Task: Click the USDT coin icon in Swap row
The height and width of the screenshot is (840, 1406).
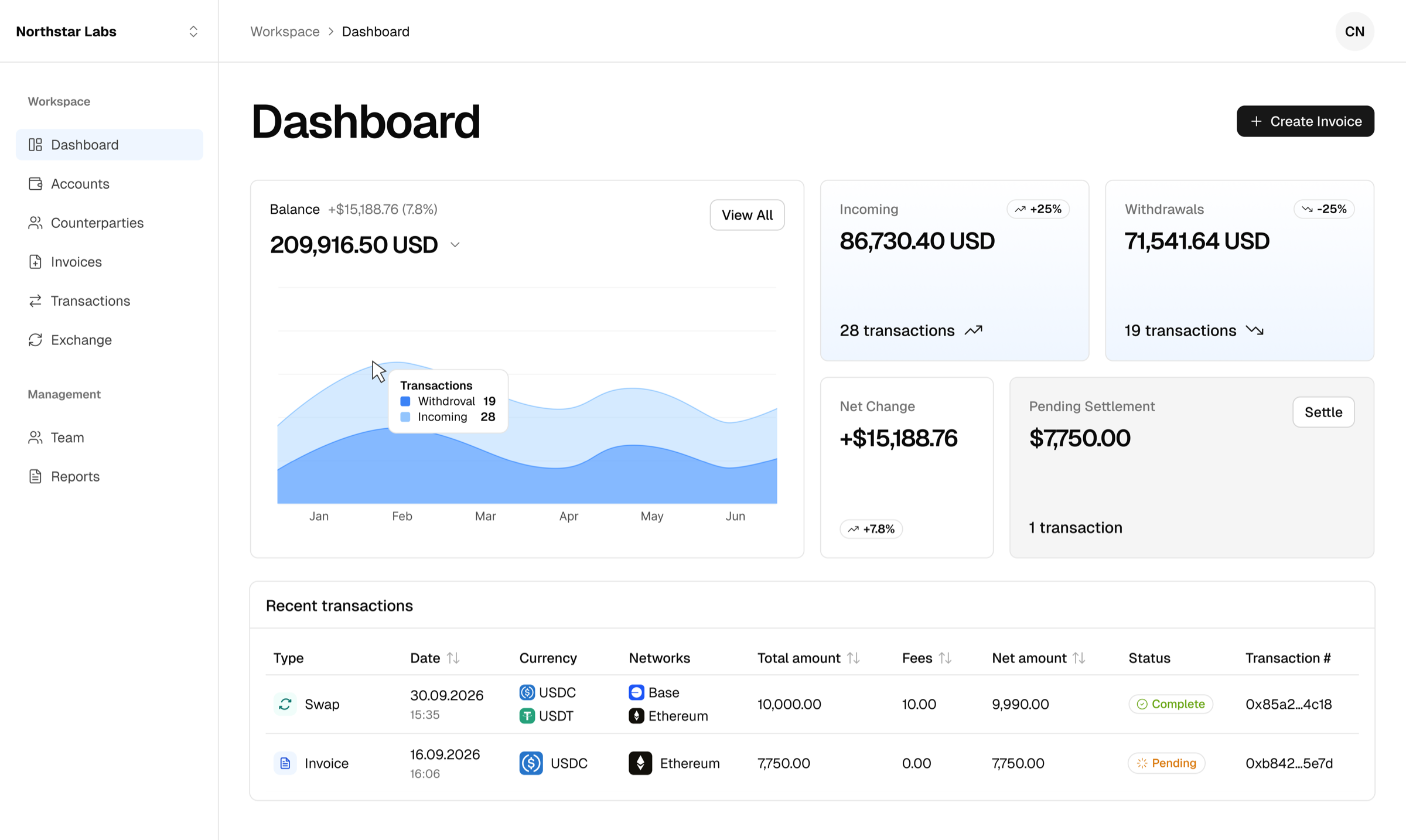Action: pos(527,716)
